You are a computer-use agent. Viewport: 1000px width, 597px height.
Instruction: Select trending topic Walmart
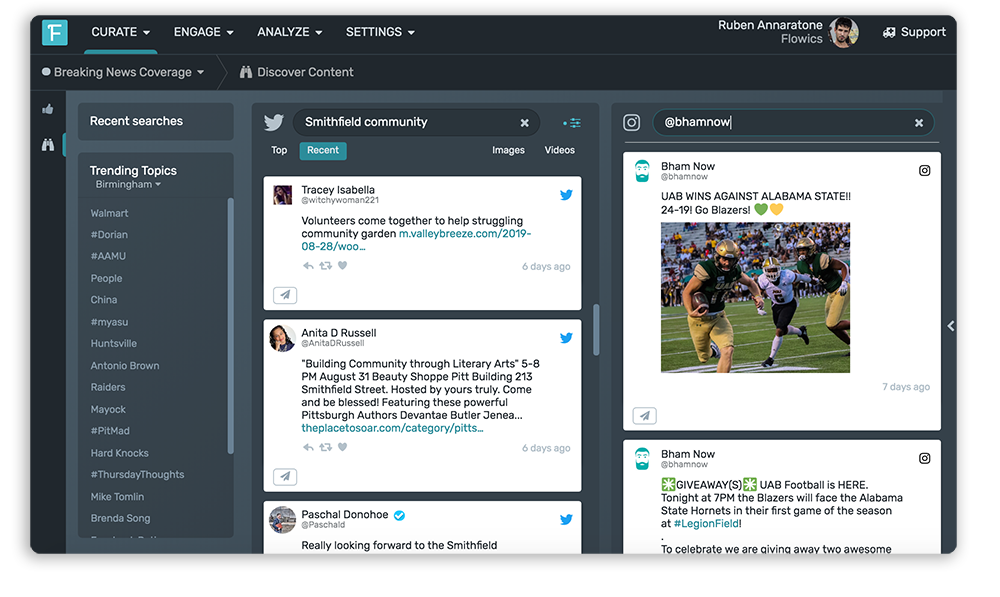[109, 213]
